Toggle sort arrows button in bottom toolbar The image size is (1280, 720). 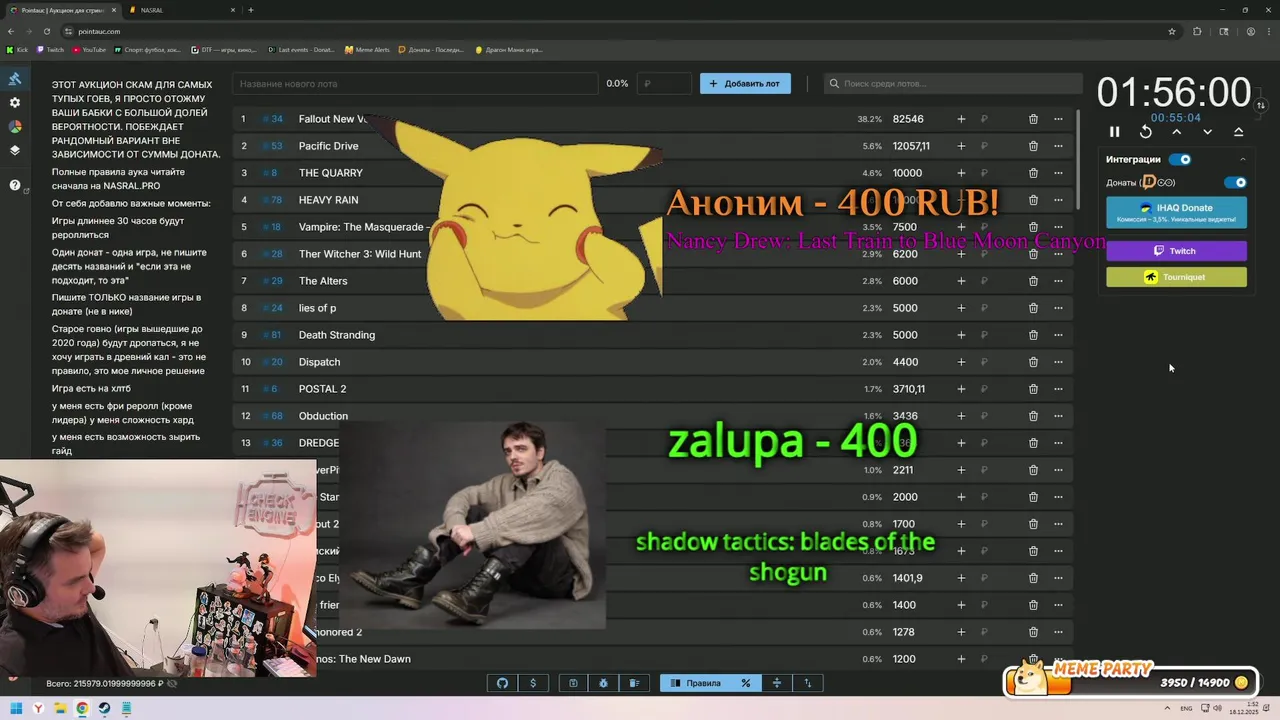click(808, 683)
